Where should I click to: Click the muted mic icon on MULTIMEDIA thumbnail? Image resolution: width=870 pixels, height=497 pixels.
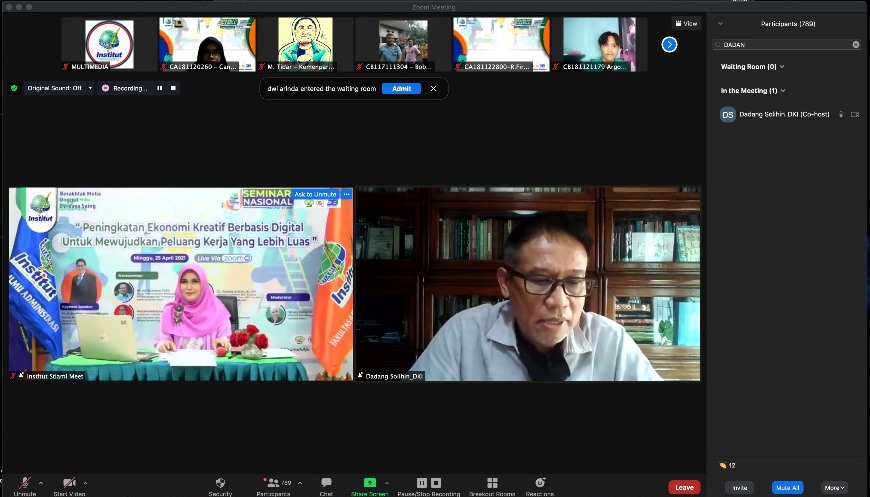[65, 67]
